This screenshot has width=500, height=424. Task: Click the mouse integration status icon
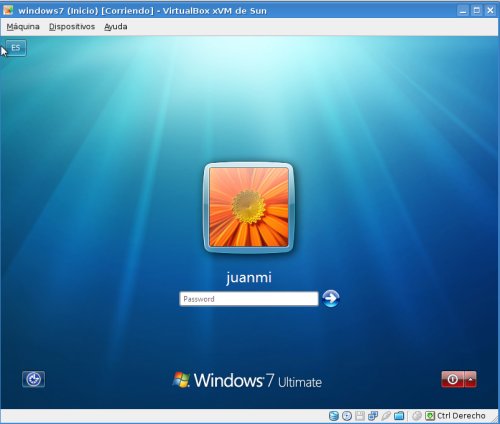click(417, 416)
